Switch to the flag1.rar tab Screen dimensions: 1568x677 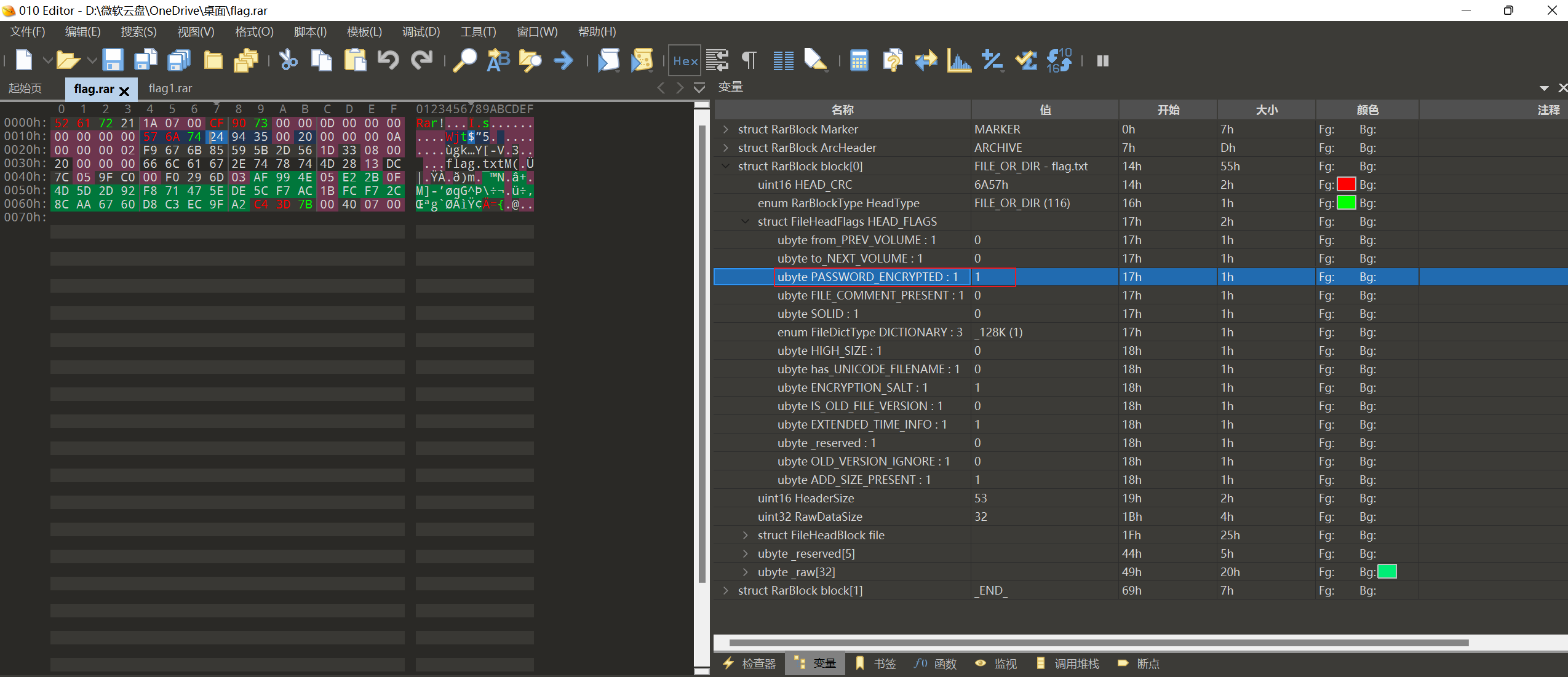pos(170,89)
